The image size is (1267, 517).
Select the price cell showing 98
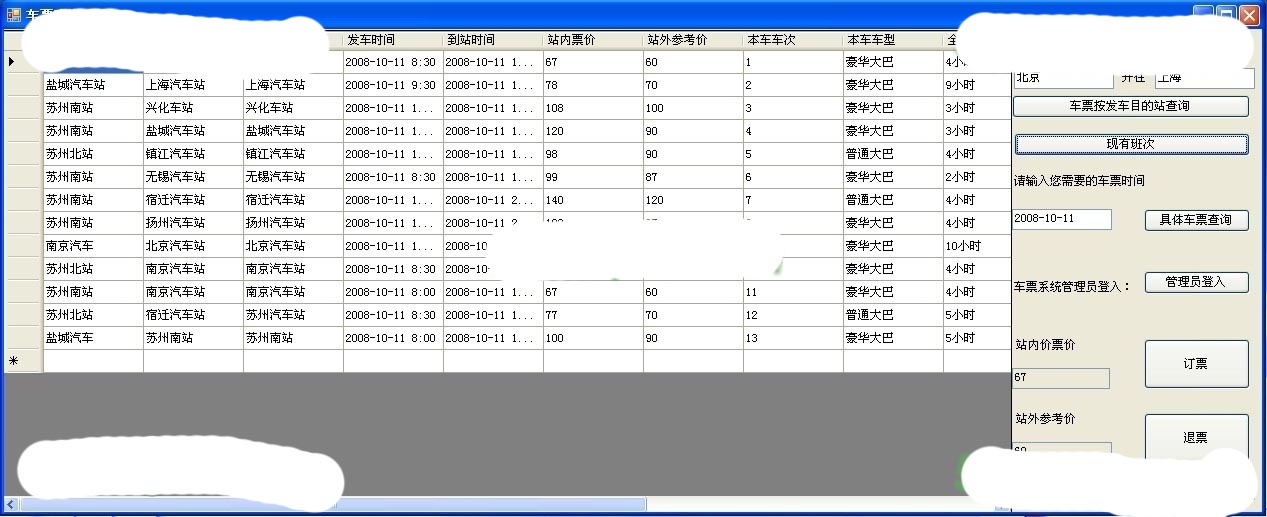tap(593, 154)
